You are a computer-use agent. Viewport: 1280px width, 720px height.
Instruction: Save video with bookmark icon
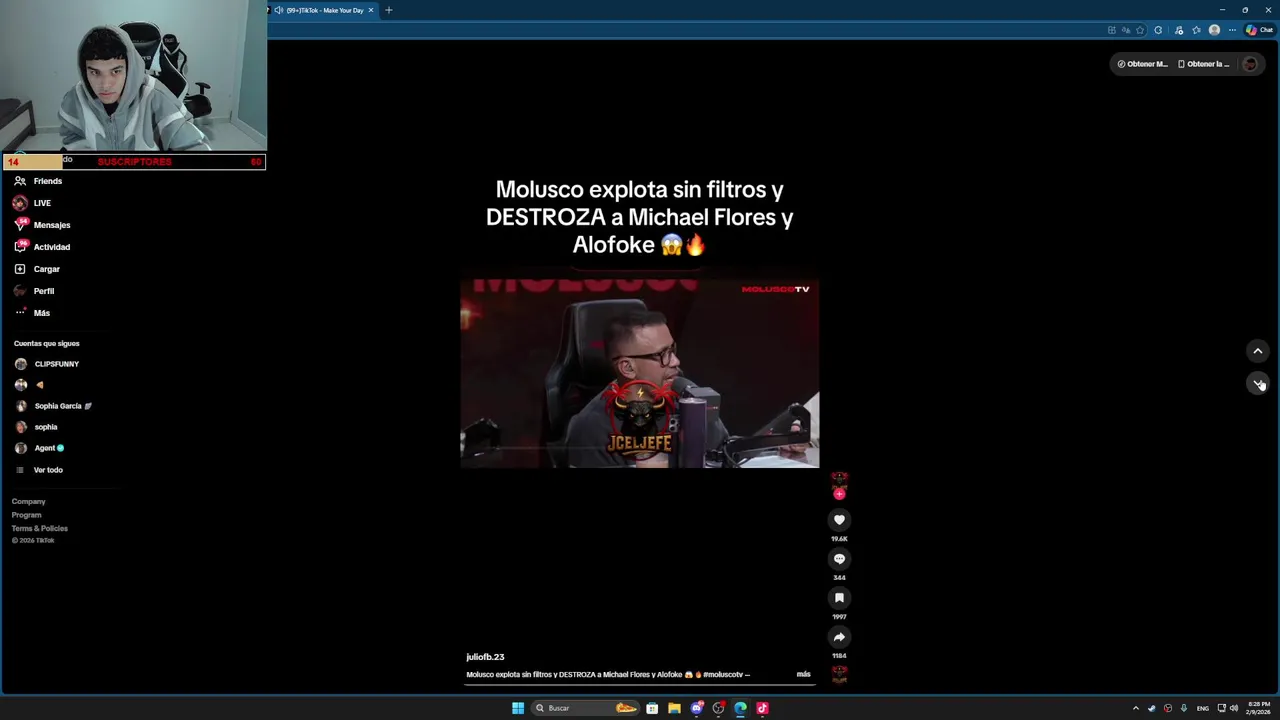(x=839, y=598)
